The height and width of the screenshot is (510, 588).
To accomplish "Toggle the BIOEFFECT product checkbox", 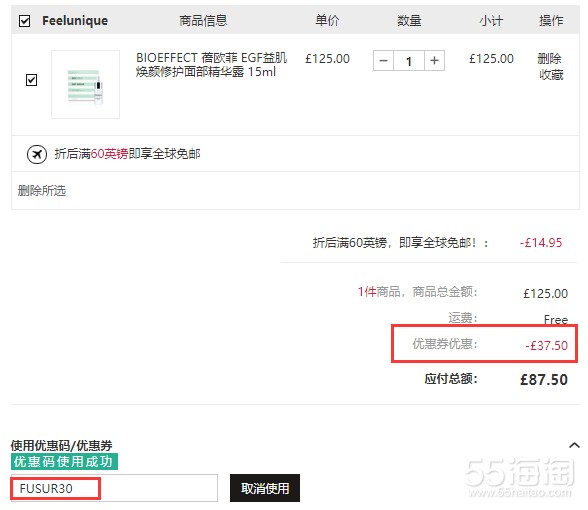I will [x=32, y=80].
